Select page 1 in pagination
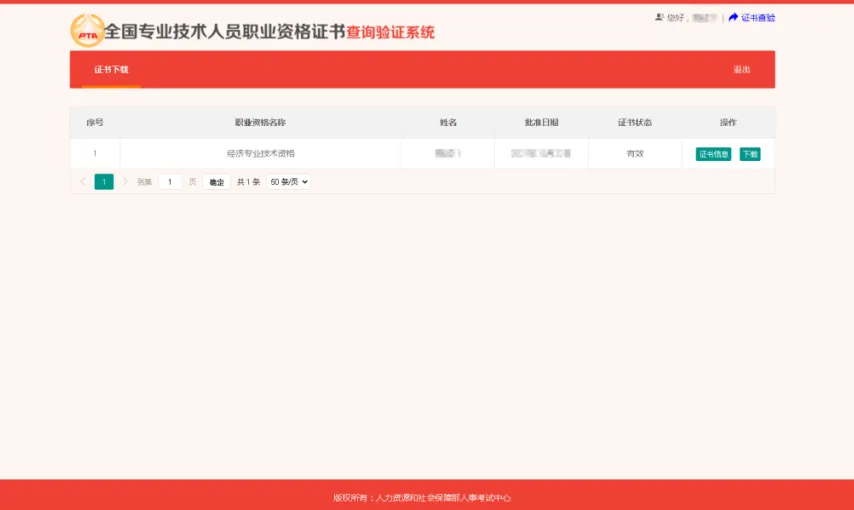The width and height of the screenshot is (854, 510). pyautogui.click(x=104, y=182)
